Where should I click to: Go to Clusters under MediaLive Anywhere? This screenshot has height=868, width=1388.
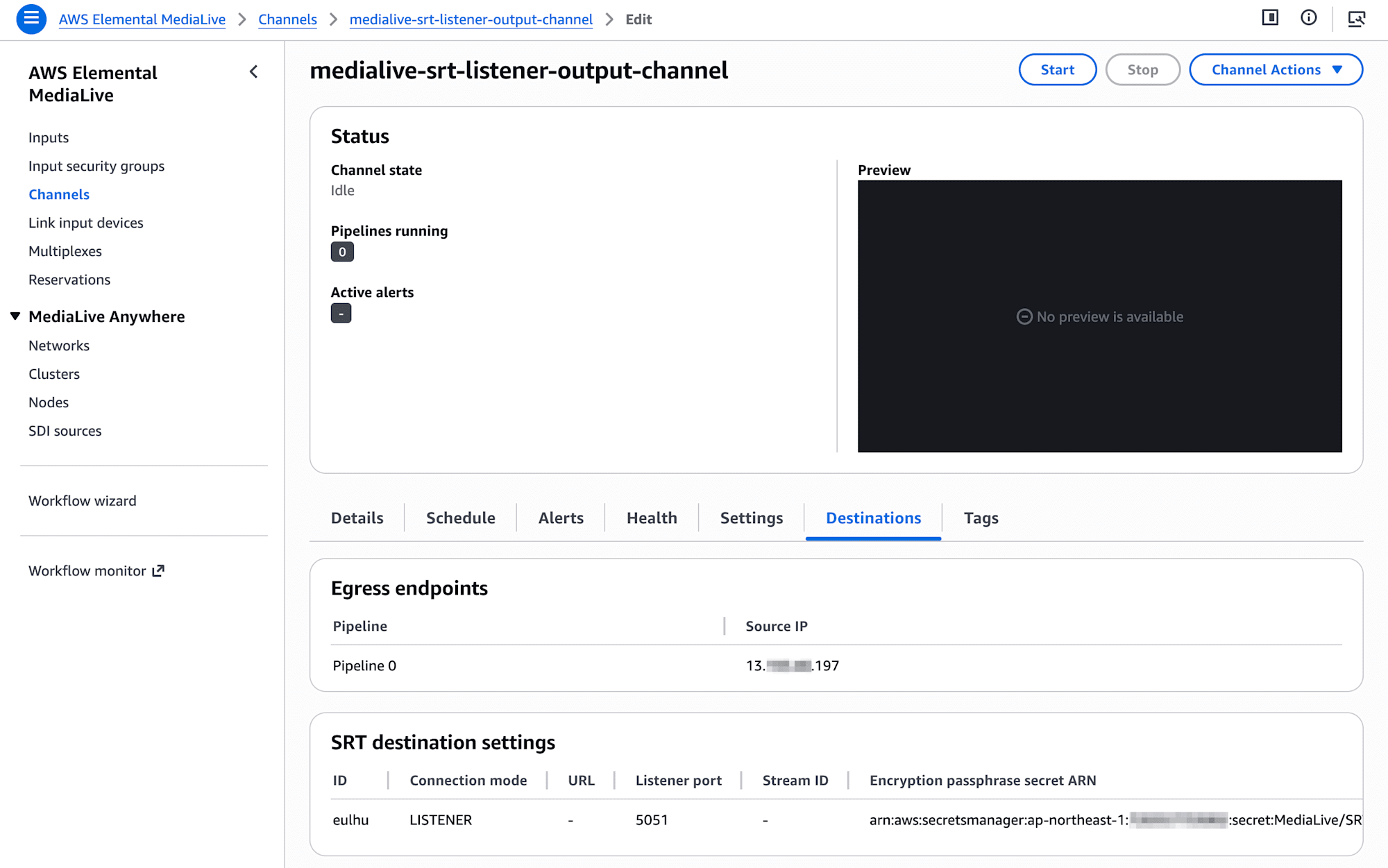tap(54, 374)
